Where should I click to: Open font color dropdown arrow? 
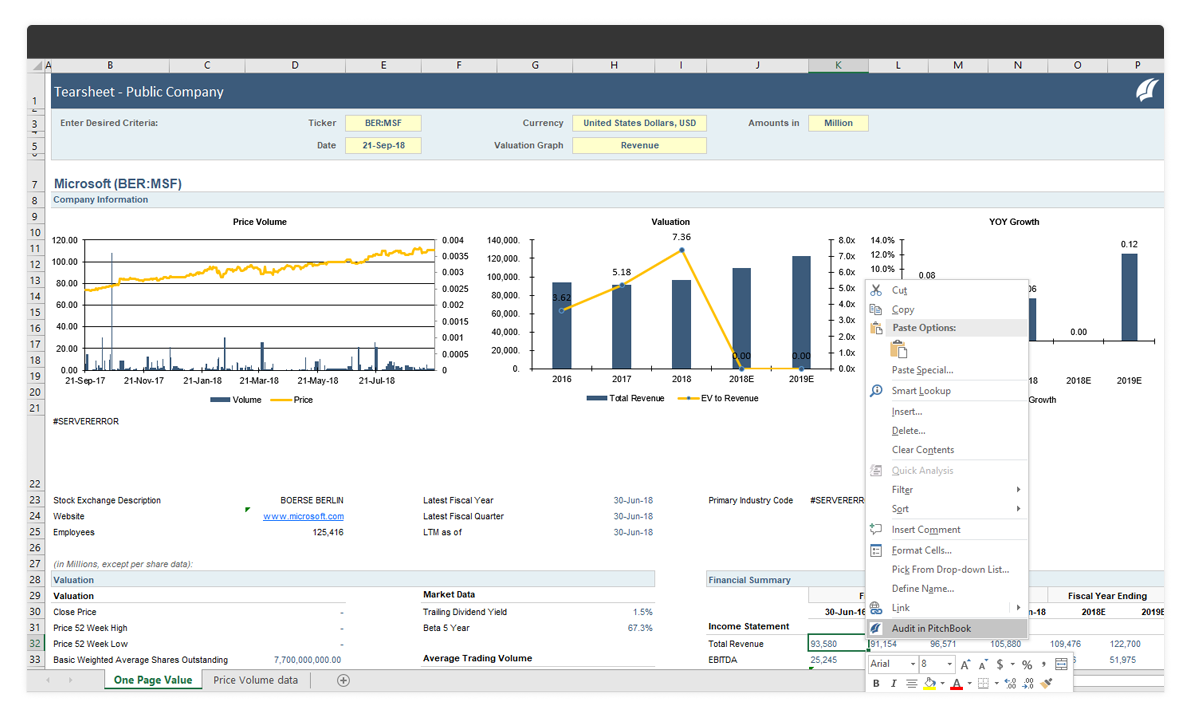click(x=970, y=684)
